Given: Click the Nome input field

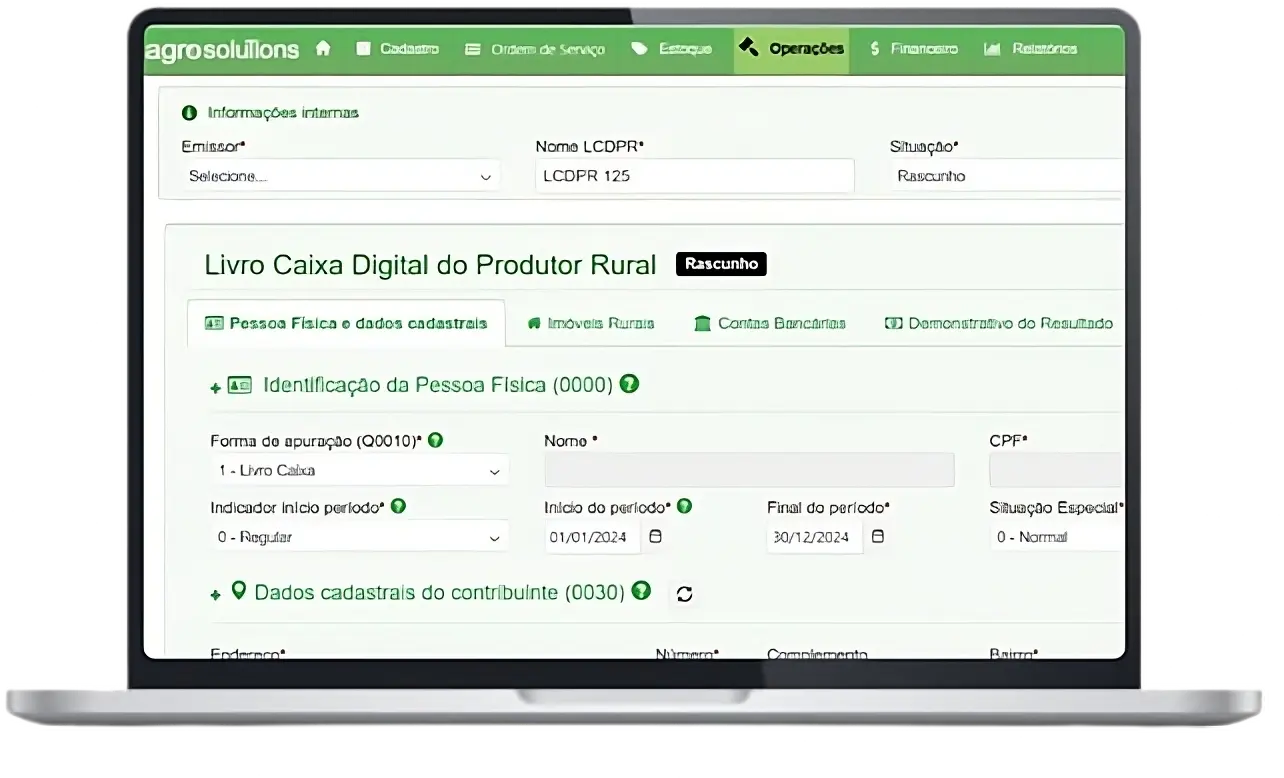Looking at the screenshot, I should pyautogui.click(x=749, y=469).
